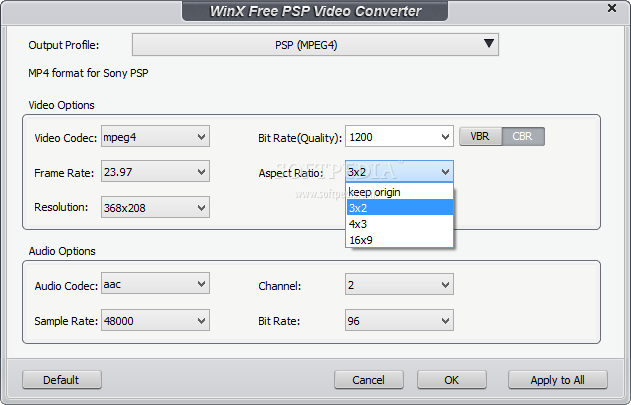
Task: Open the audio Bit Rate 96 dropdown
Action: coord(399,320)
